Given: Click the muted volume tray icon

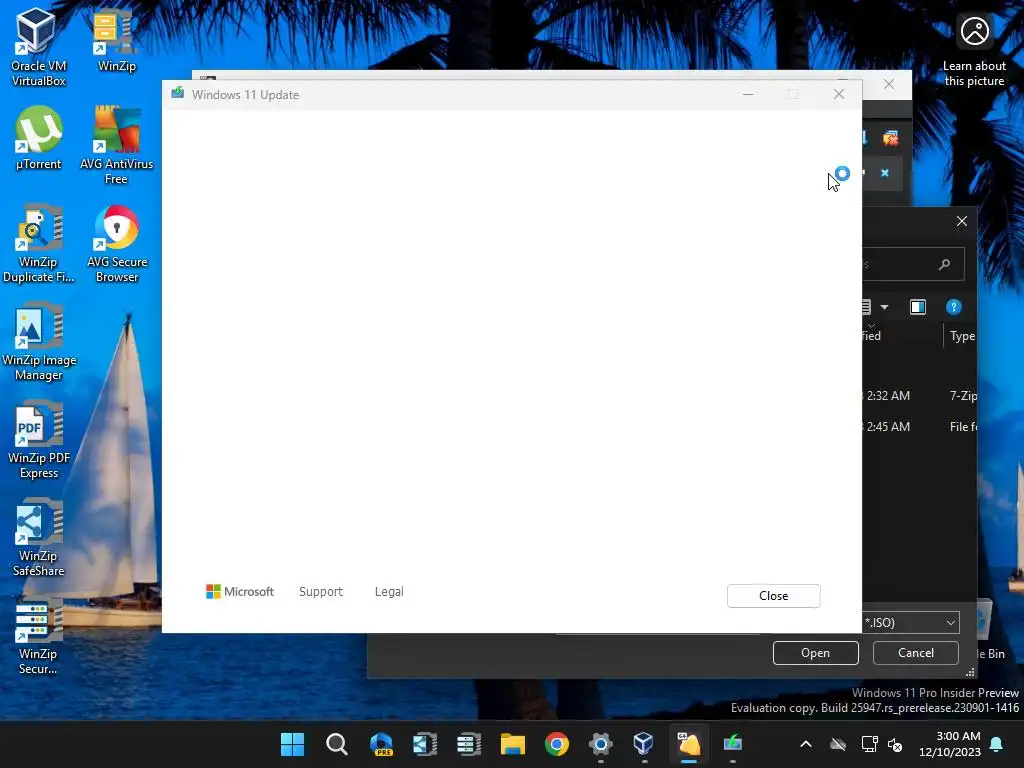Looking at the screenshot, I should tap(895, 744).
